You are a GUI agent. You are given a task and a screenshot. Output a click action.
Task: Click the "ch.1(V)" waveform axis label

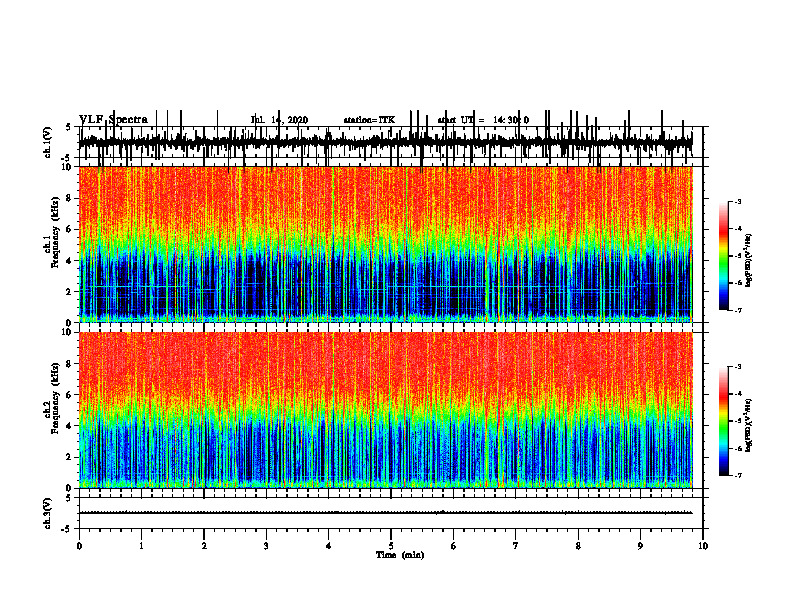click(x=48, y=142)
